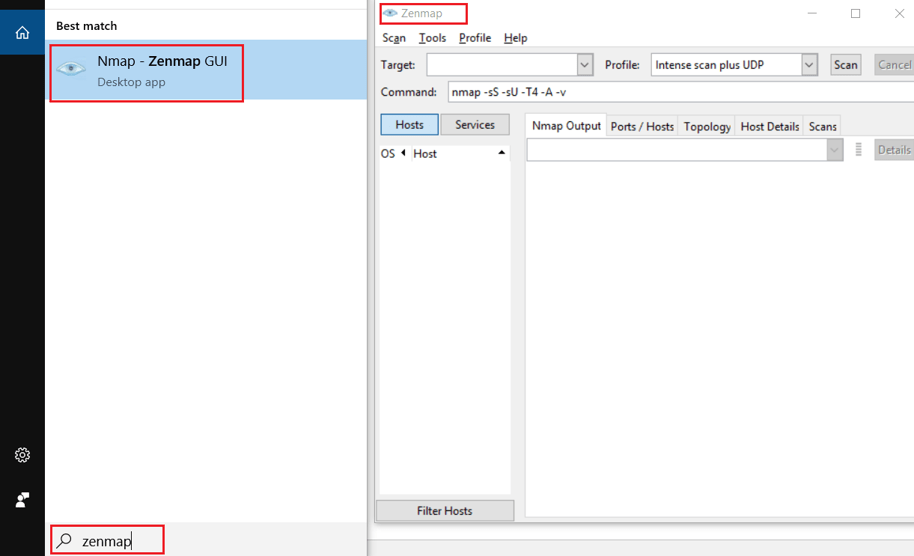
Task: Click the vertical grip icon beside Details
Action: click(858, 150)
